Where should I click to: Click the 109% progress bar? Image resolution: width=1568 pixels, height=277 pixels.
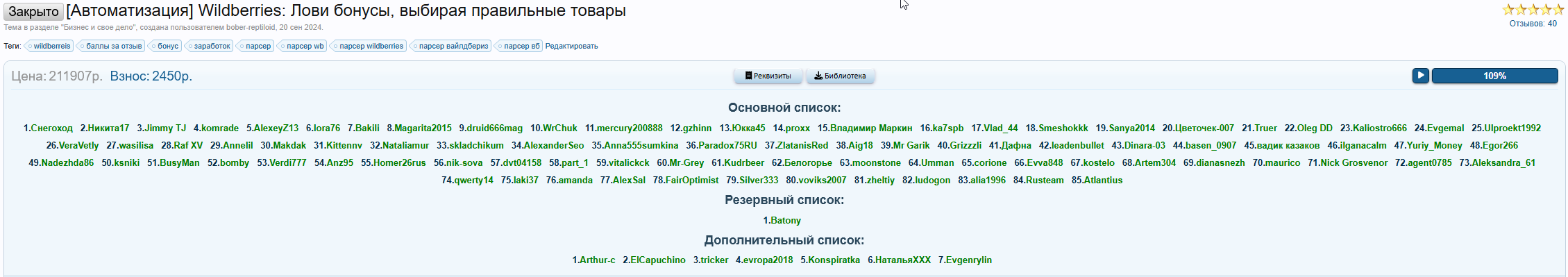[1494, 76]
